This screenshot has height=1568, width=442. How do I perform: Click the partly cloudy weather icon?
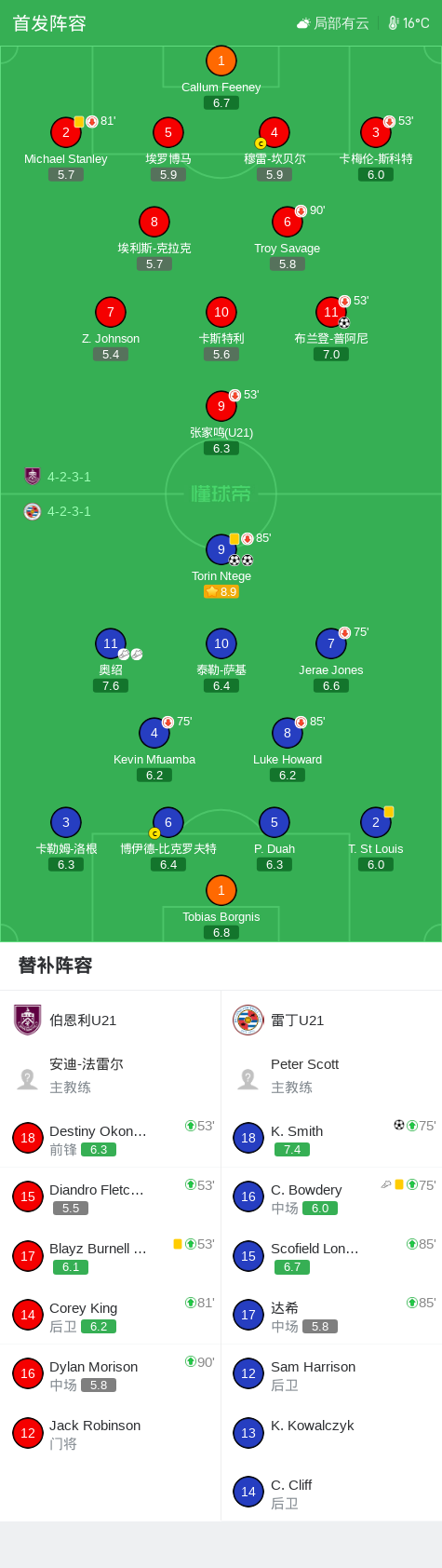(x=303, y=23)
